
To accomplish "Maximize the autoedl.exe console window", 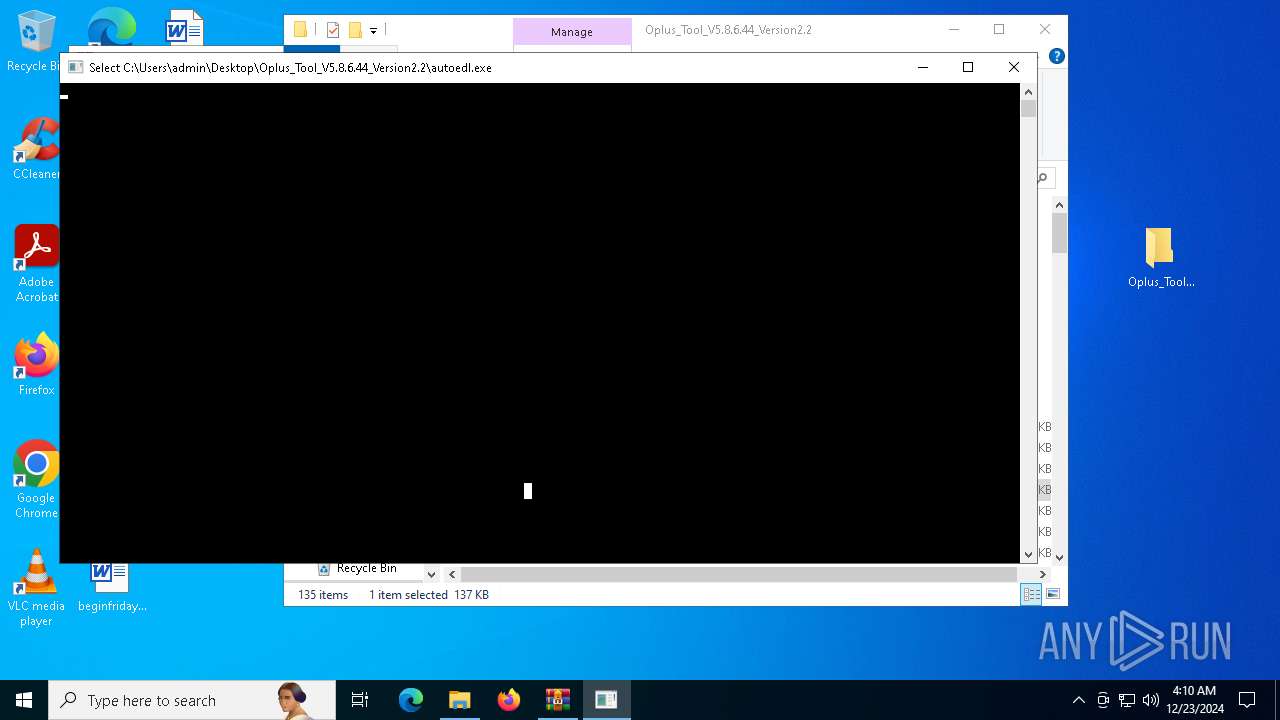I will pyautogui.click(x=968, y=67).
